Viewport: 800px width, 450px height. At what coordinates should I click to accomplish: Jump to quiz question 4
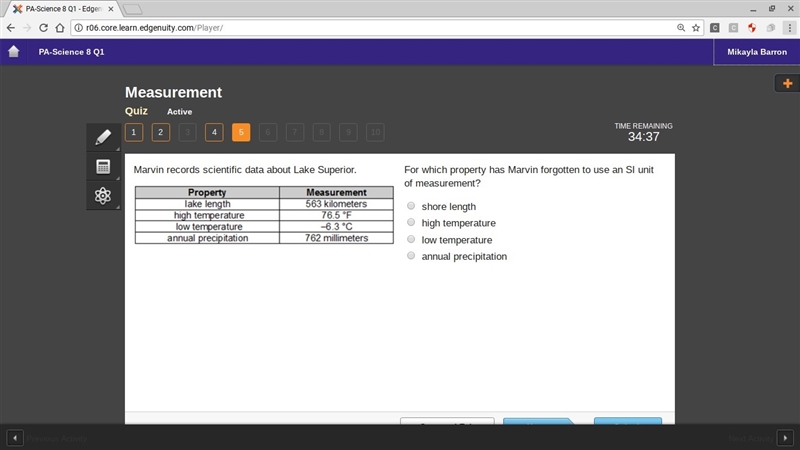tap(214, 132)
